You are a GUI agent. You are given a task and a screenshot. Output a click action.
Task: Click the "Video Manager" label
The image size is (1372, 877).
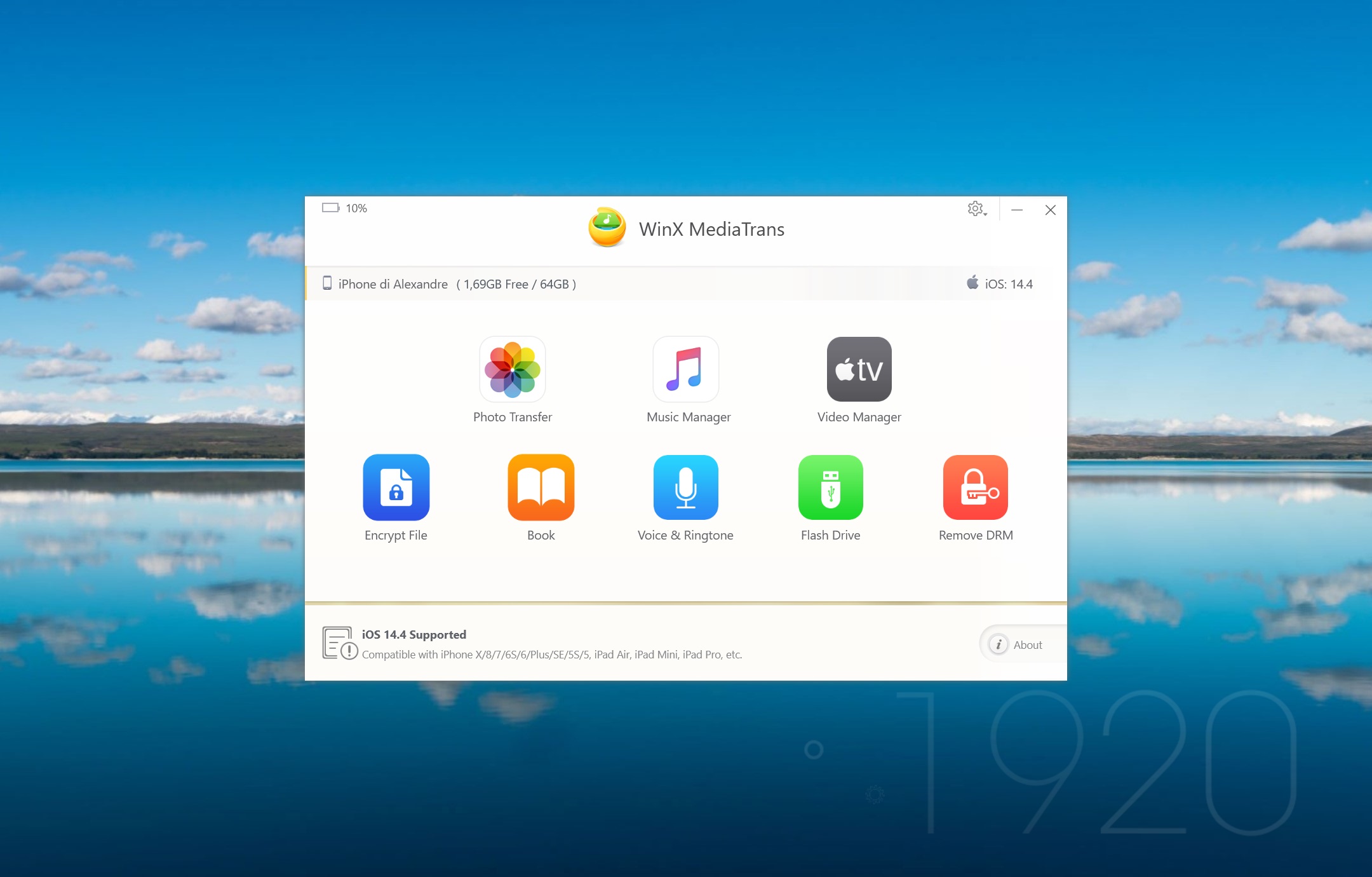[x=859, y=417]
